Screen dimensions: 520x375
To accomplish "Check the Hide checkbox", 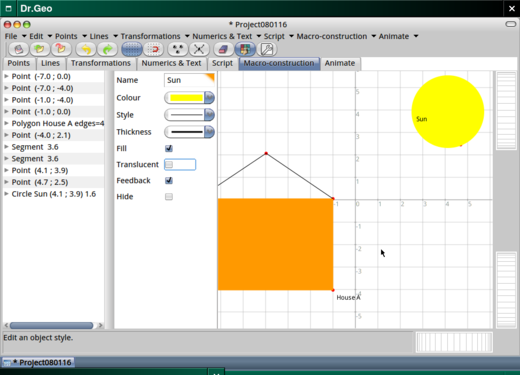I will point(169,196).
